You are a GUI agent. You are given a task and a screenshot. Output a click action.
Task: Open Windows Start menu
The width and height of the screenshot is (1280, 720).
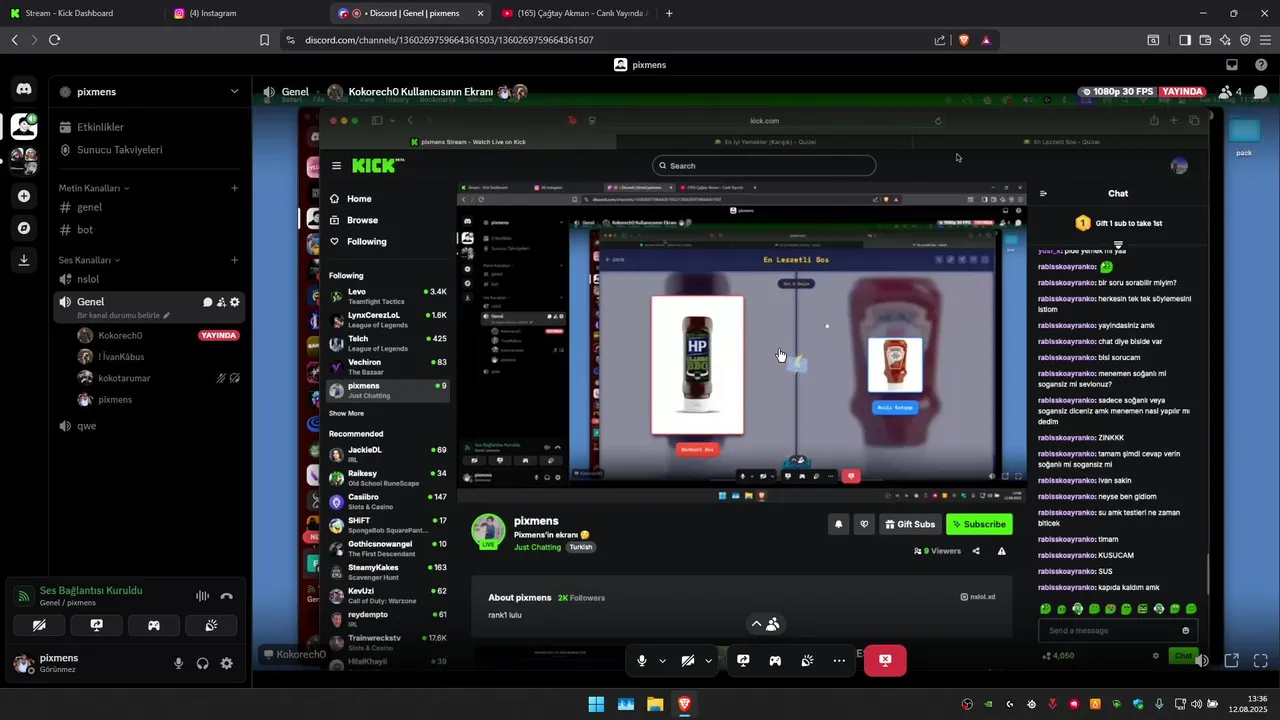[596, 704]
